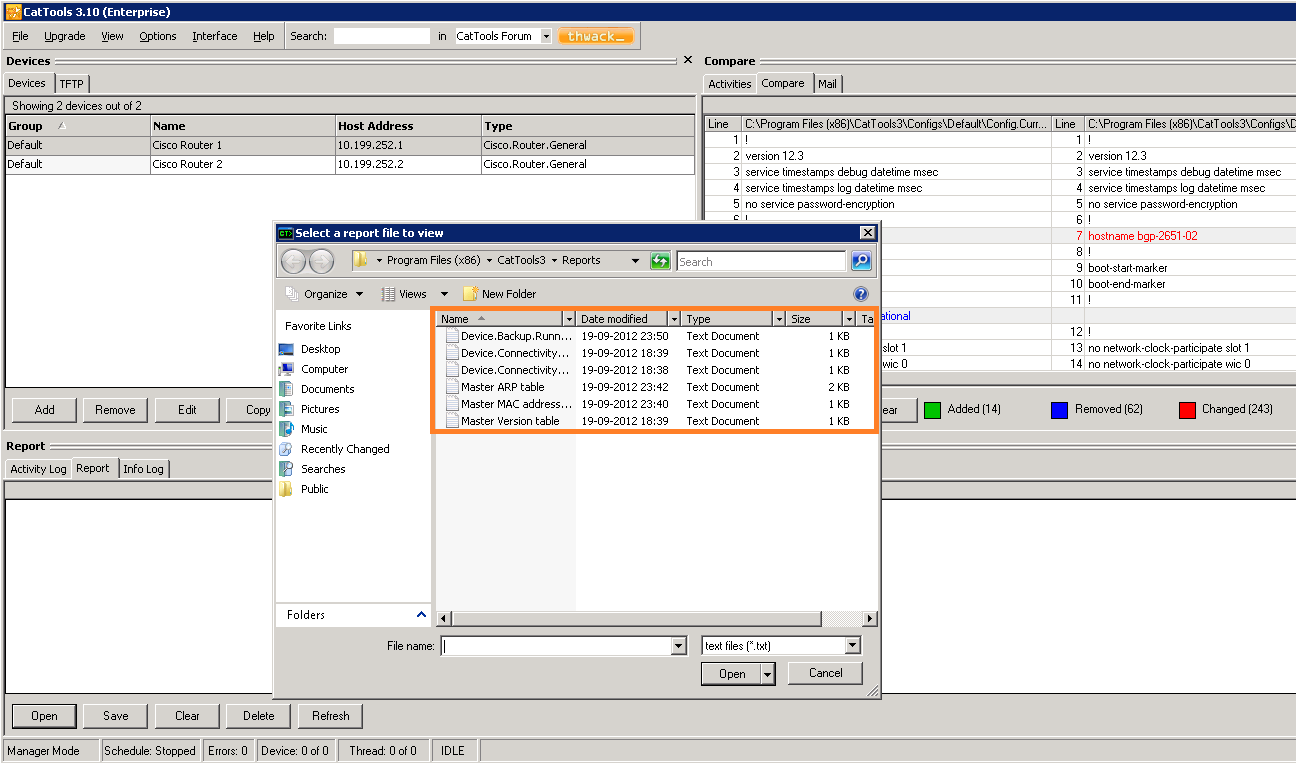Click the blue Removed color swatch
Image resolution: width=1296 pixels, height=763 pixels.
(x=1059, y=410)
